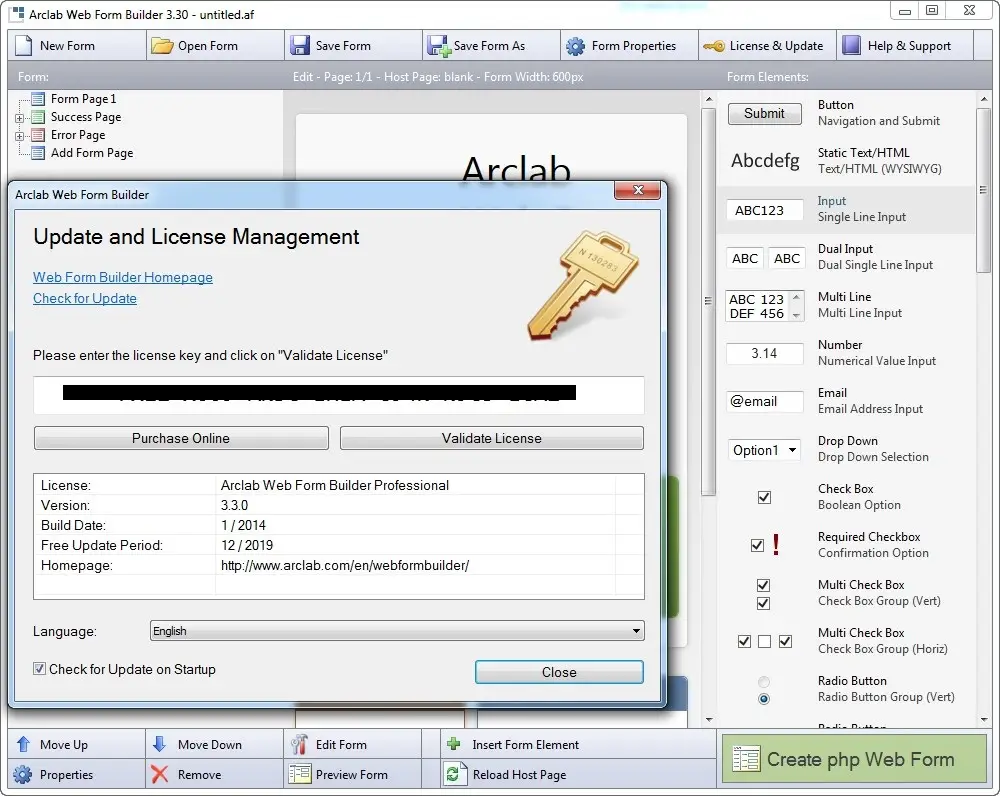
Task: Click the Multi Line Input label
Action: 860,313
